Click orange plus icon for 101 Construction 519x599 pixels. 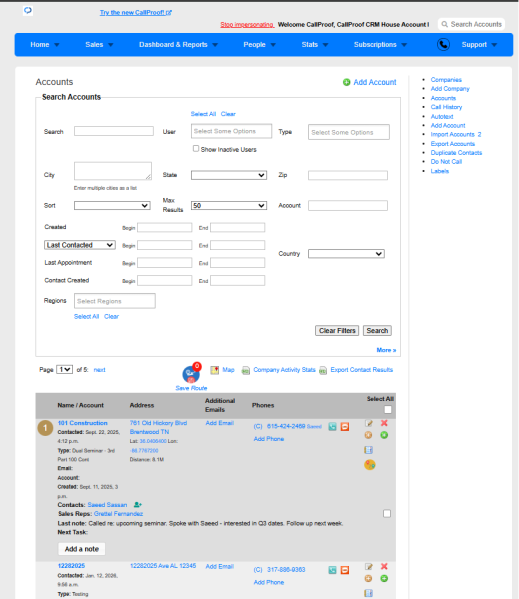click(x=368, y=435)
